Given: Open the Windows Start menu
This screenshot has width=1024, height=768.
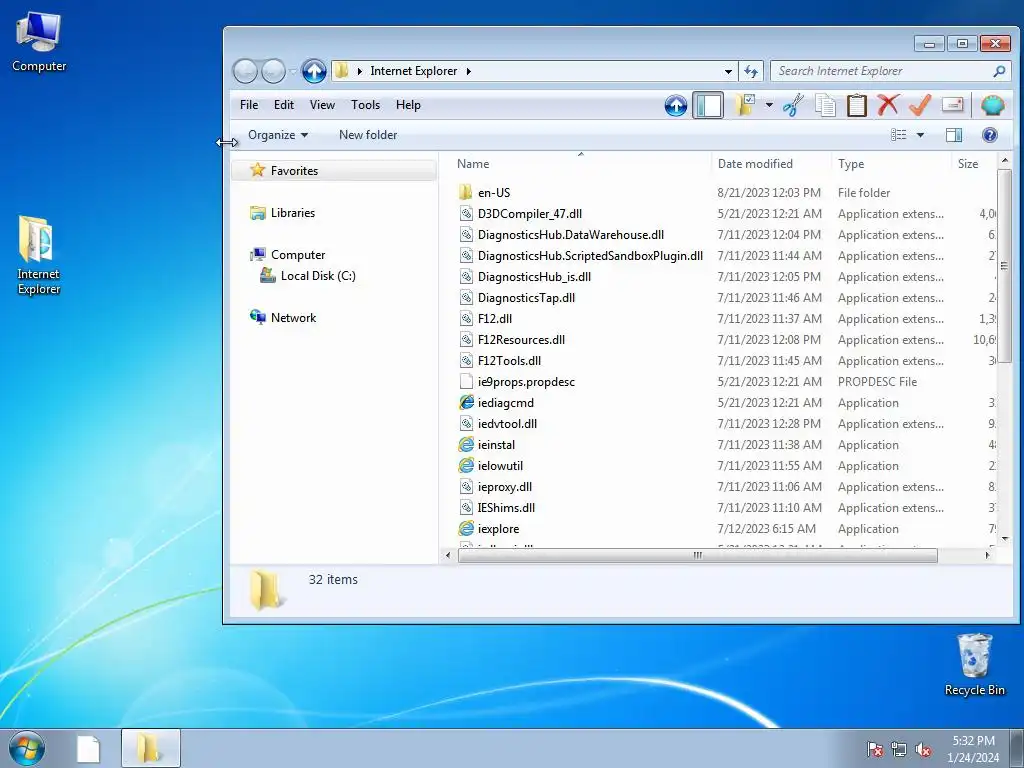Looking at the screenshot, I should (x=27, y=748).
